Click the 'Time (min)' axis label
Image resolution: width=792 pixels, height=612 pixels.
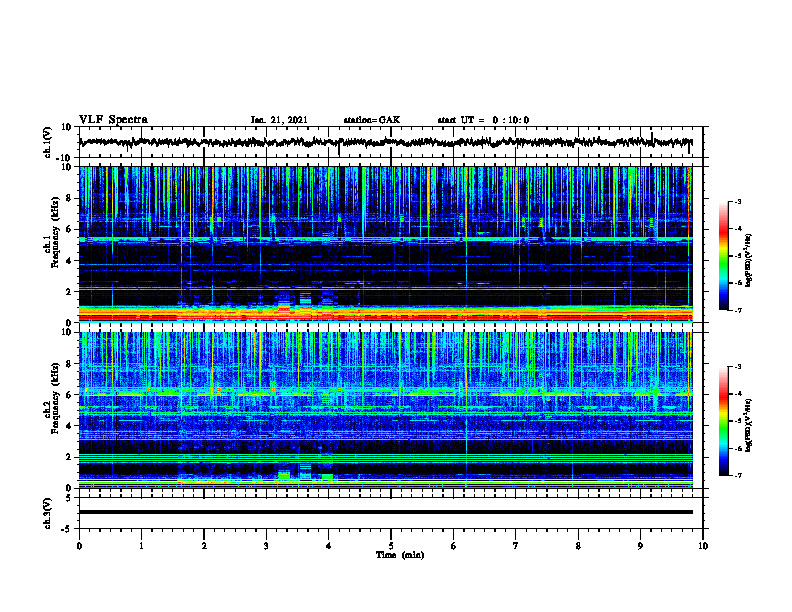point(400,555)
